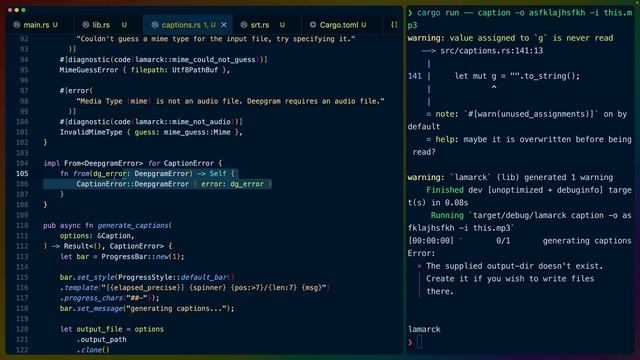Click 'generate_captions' function name
This screenshot has height=360, width=640.
pyautogui.click(x=133, y=225)
